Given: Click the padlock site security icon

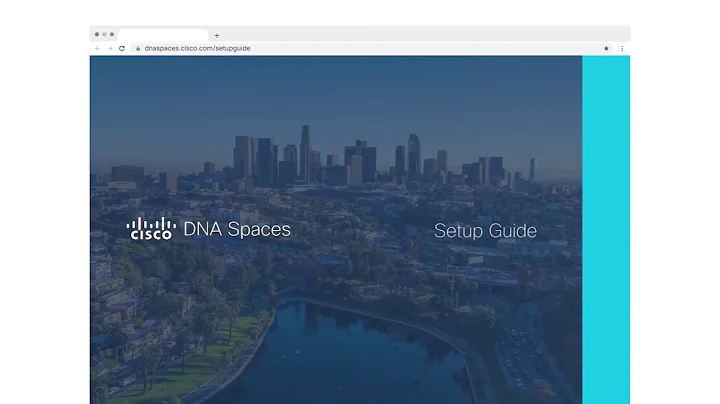Looking at the screenshot, I should click(x=138, y=48).
